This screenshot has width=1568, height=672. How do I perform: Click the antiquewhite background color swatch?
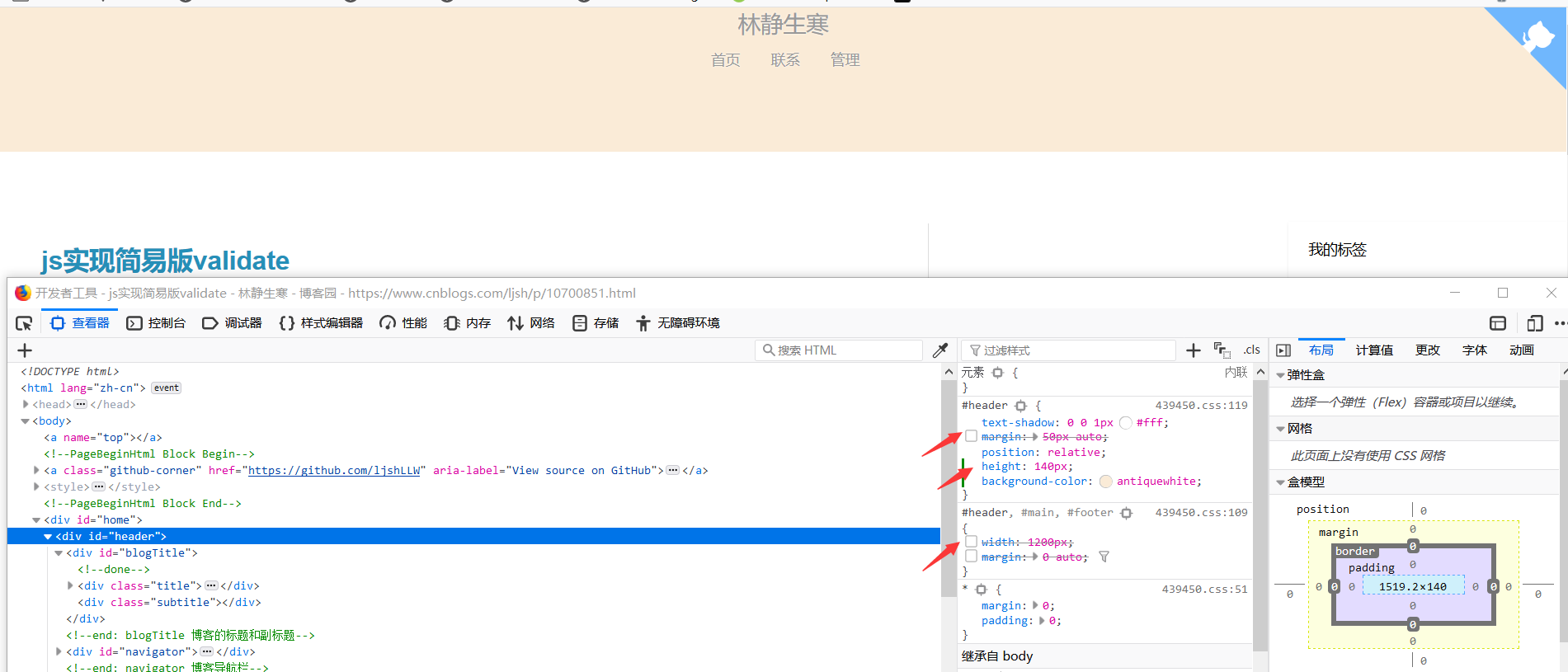tap(1106, 482)
